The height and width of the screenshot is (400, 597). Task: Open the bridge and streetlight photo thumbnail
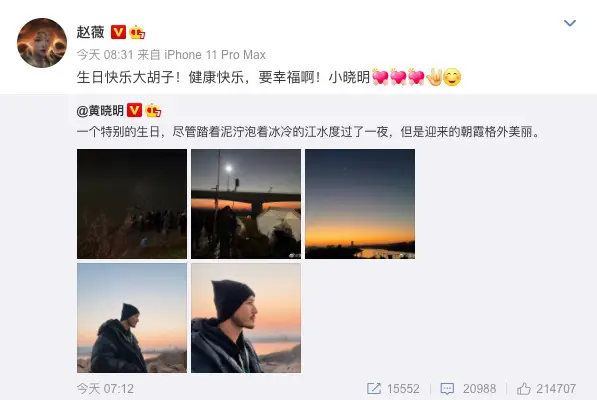pos(246,204)
